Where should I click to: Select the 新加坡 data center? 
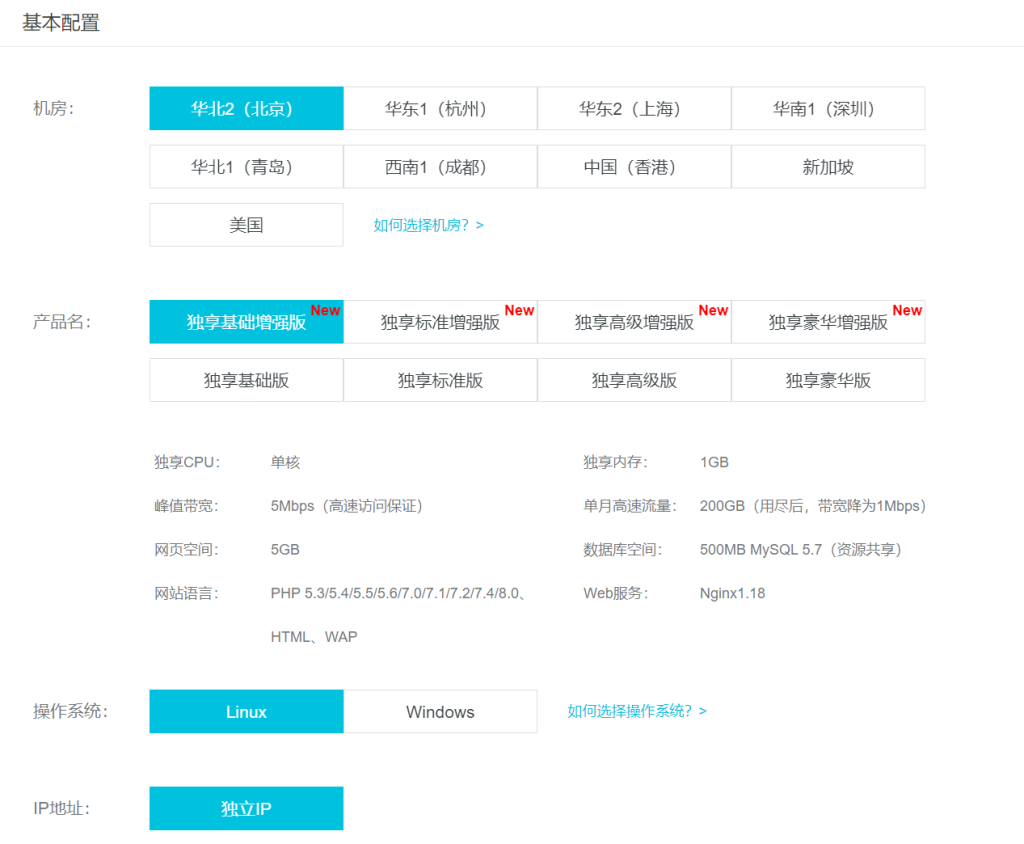click(828, 167)
